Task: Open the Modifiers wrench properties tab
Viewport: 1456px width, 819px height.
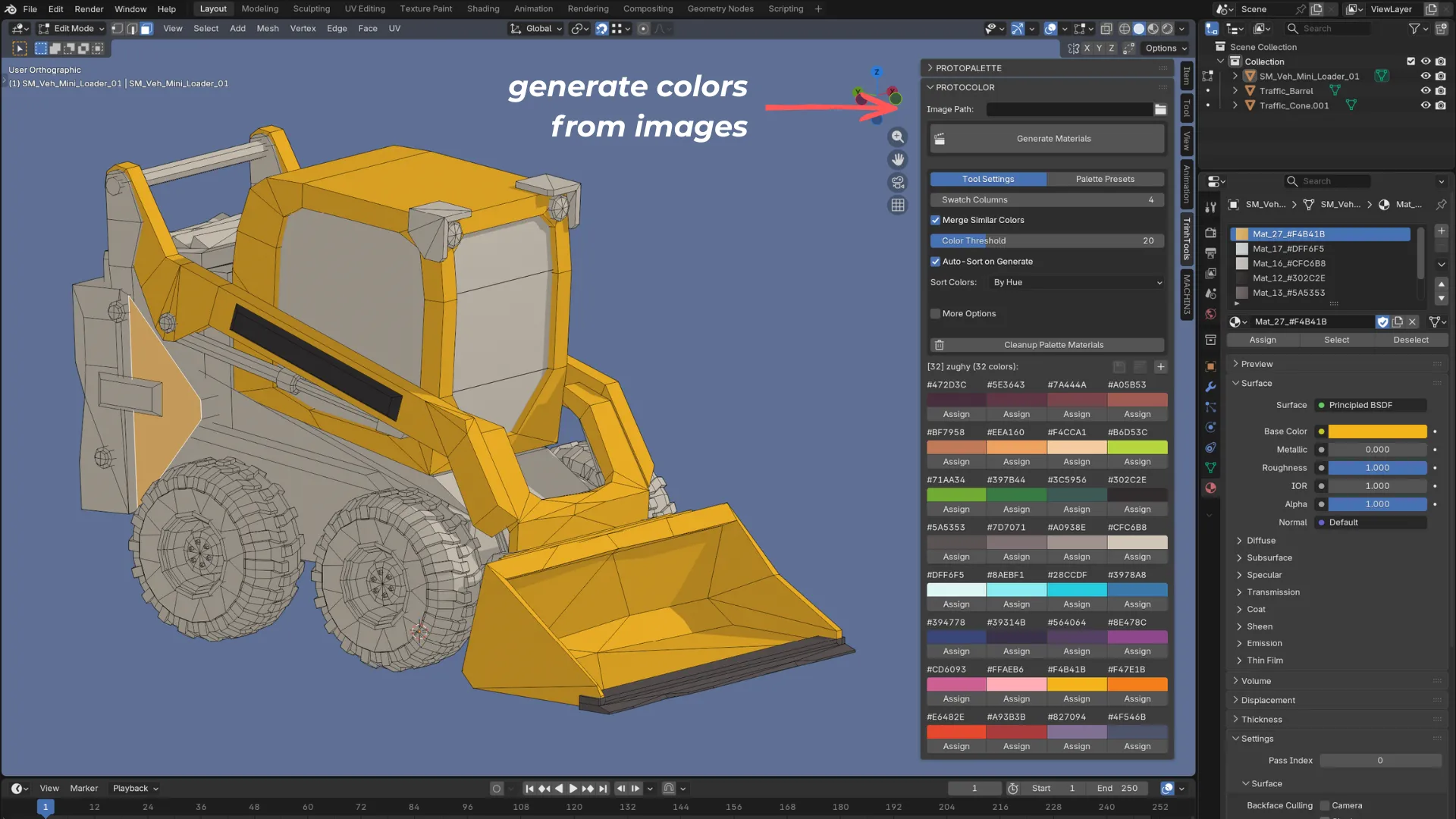Action: pos(1211,387)
